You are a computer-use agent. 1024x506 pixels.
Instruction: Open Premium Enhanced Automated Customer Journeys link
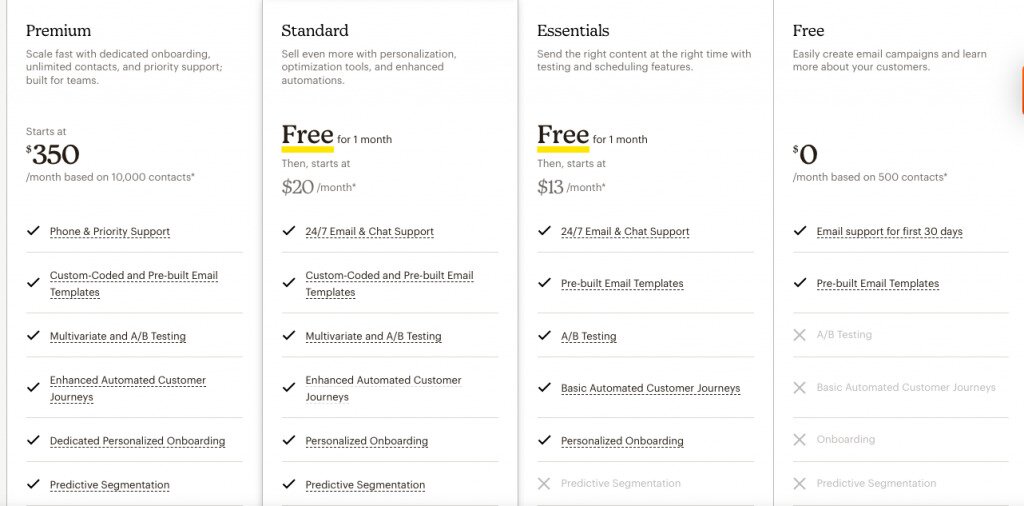[x=128, y=388]
